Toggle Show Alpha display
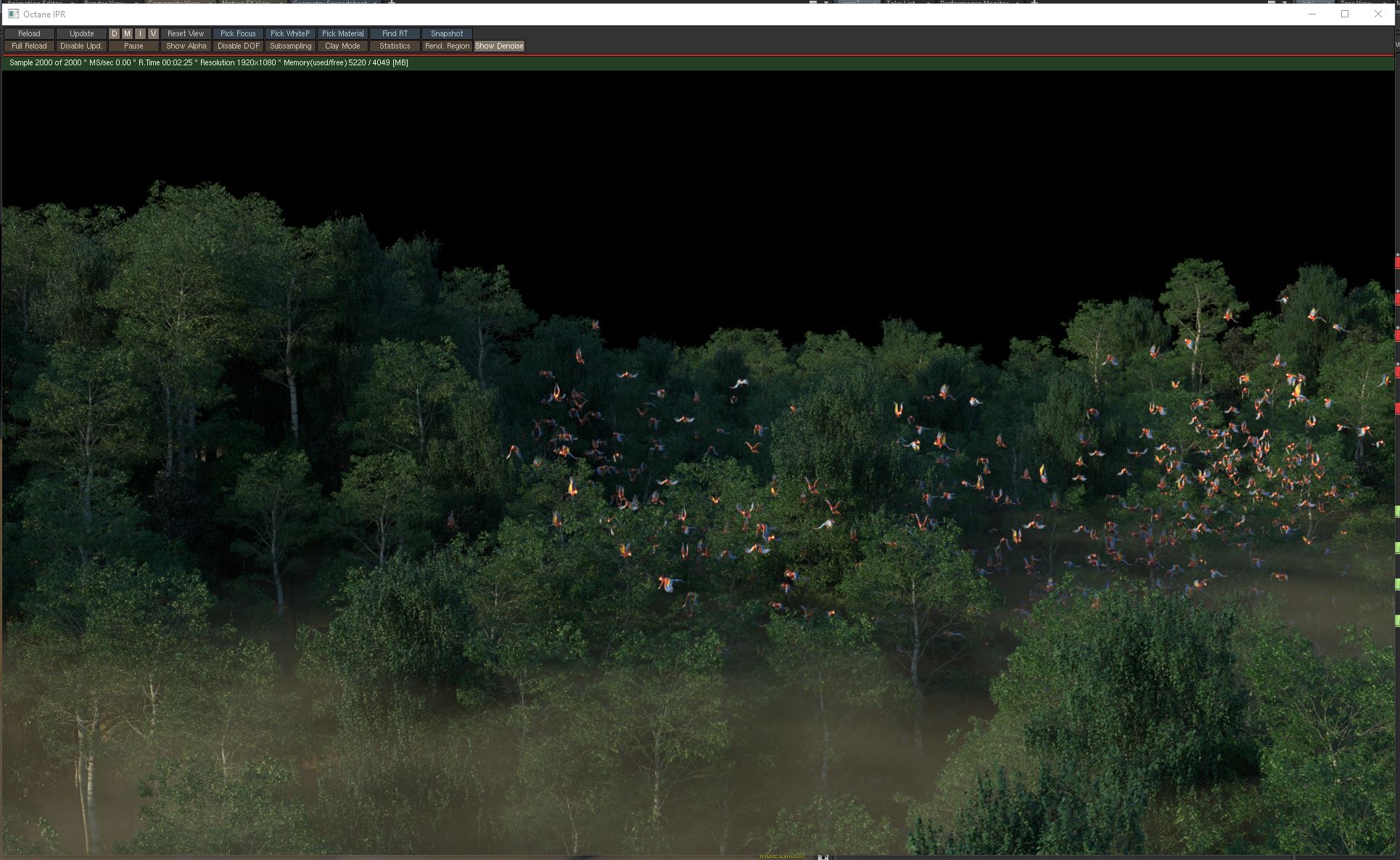Viewport: 1400px width, 860px height. click(186, 46)
